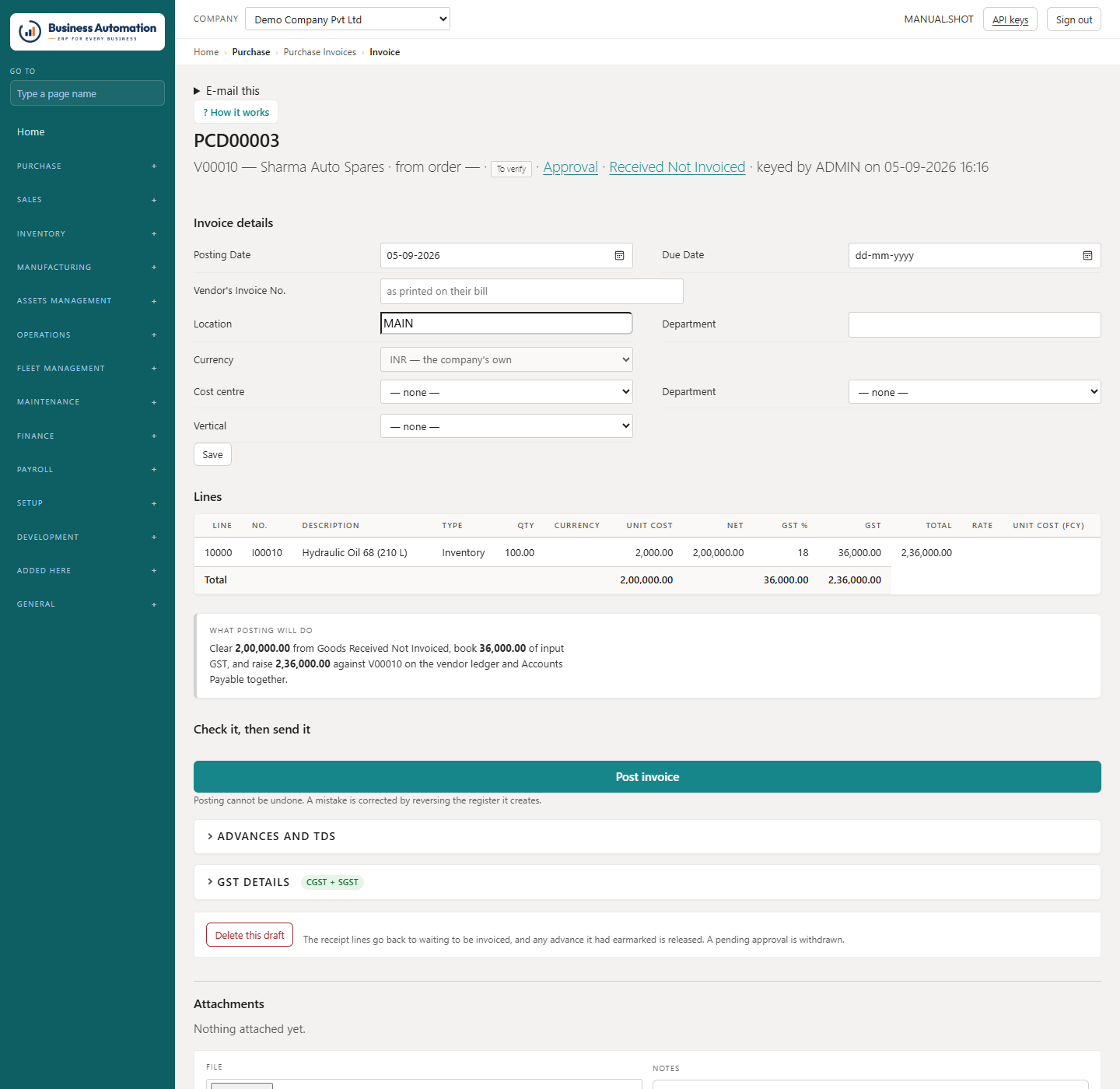Open Posting Date calendar picker icon
The width and height of the screenshot is (1120, 1089).
point(619,255)
